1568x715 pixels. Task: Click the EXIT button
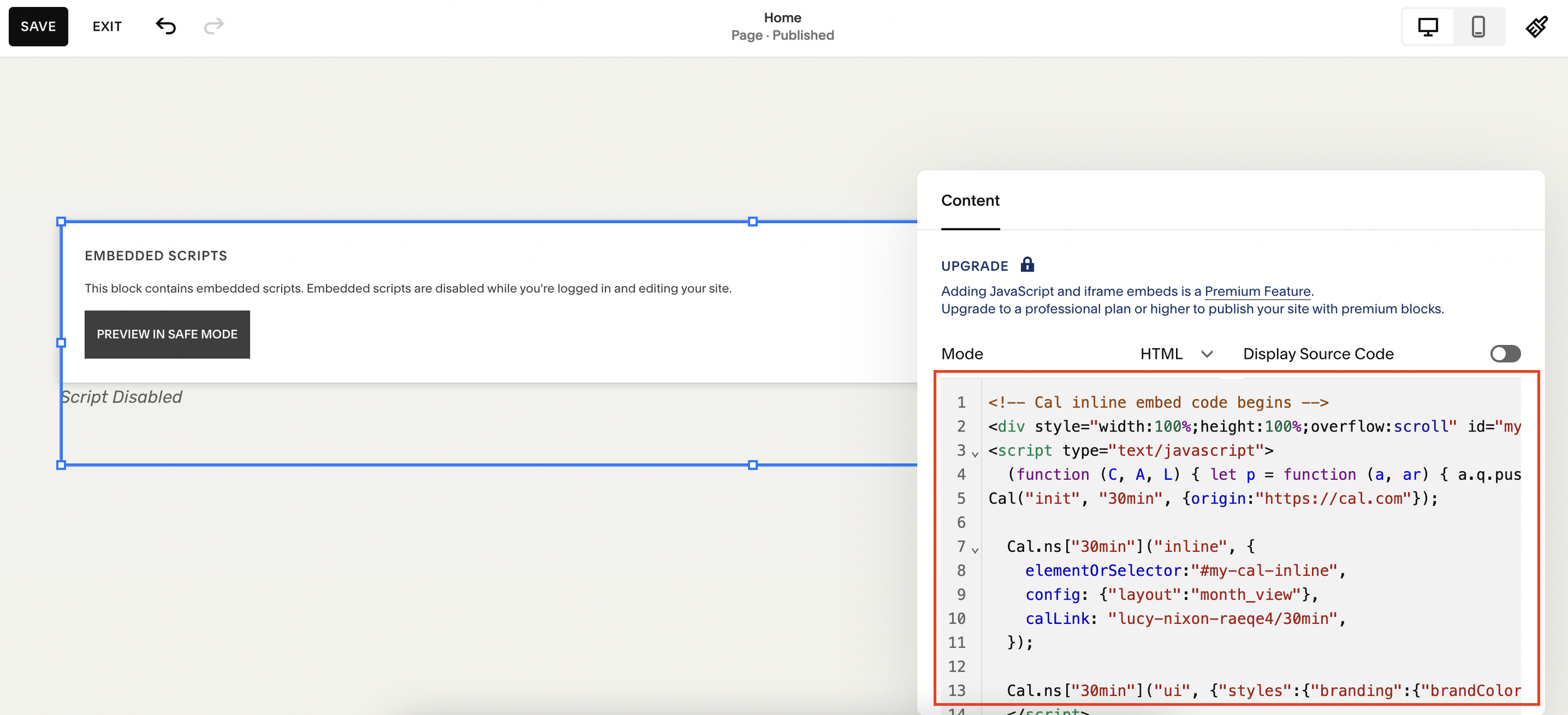tap(107, 26)
